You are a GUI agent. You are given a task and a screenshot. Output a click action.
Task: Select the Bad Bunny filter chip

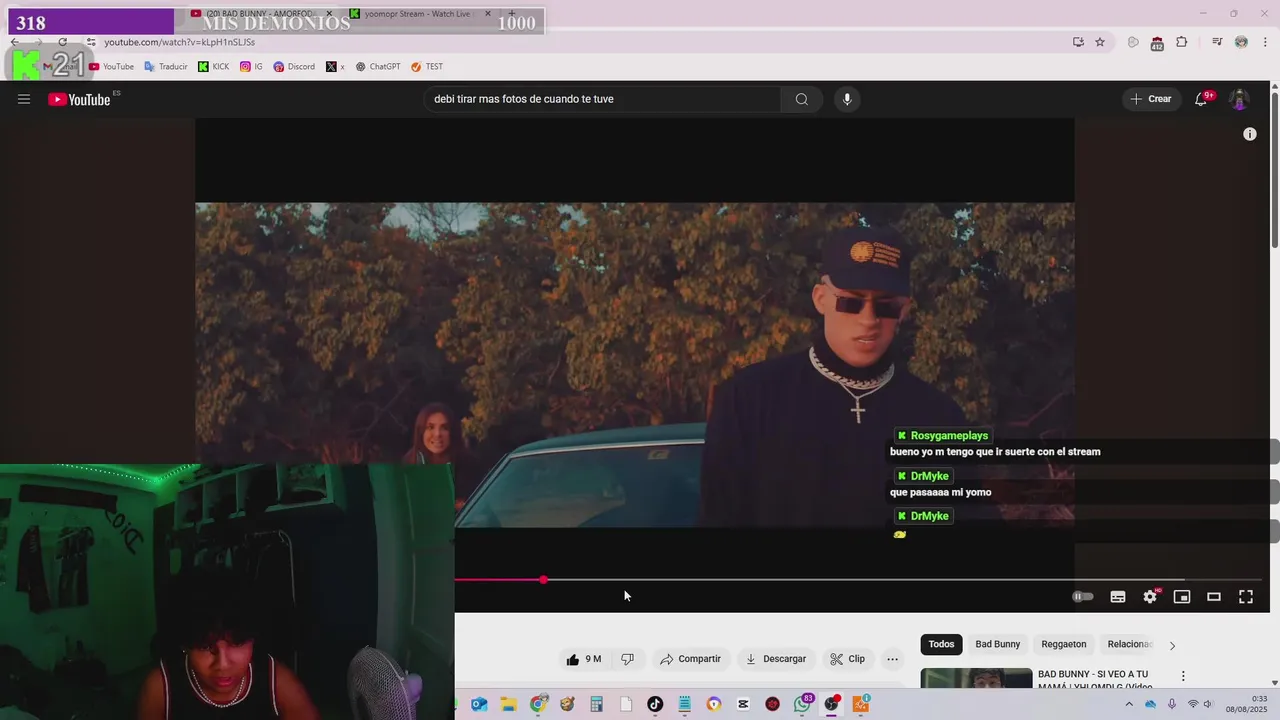pyautogui.click(x=998, y=644)
